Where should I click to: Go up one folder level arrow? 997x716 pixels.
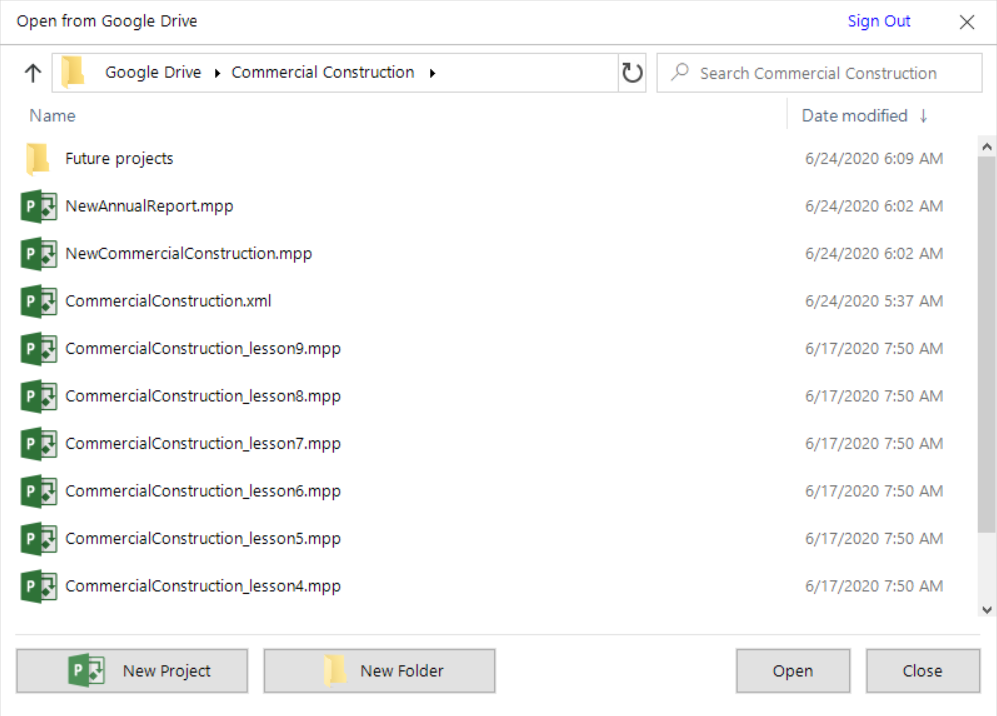pyautogui.click(x=33, y=72)
